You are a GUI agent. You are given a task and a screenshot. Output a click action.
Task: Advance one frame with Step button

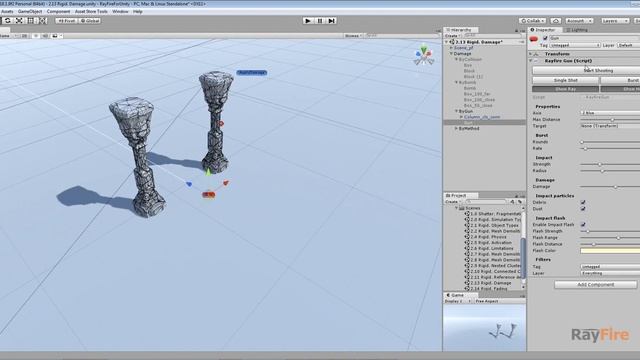(x=331, y=21)
